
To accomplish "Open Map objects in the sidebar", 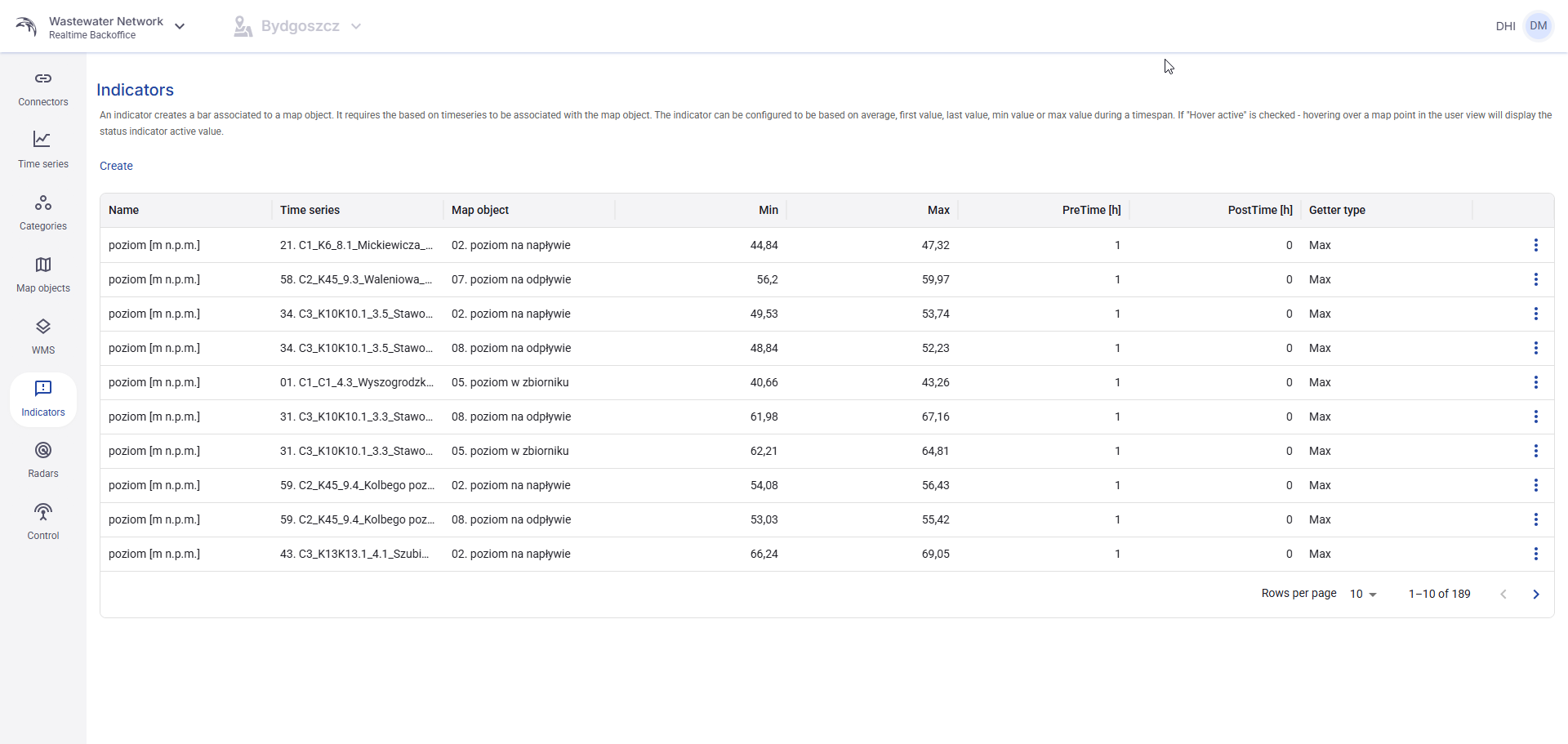I will coord(43,275).
